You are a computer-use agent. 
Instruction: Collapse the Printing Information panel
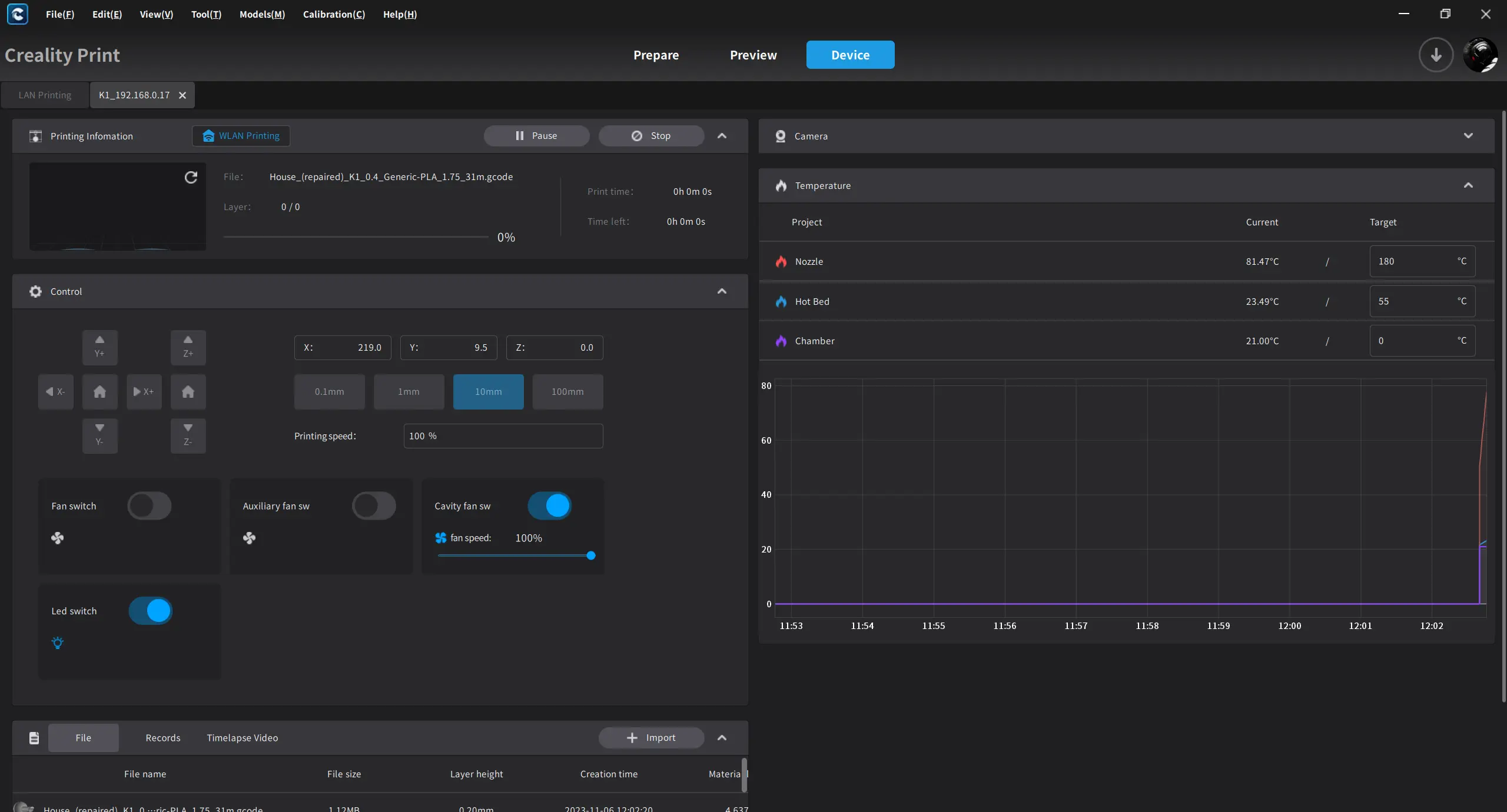coord(722,136)
